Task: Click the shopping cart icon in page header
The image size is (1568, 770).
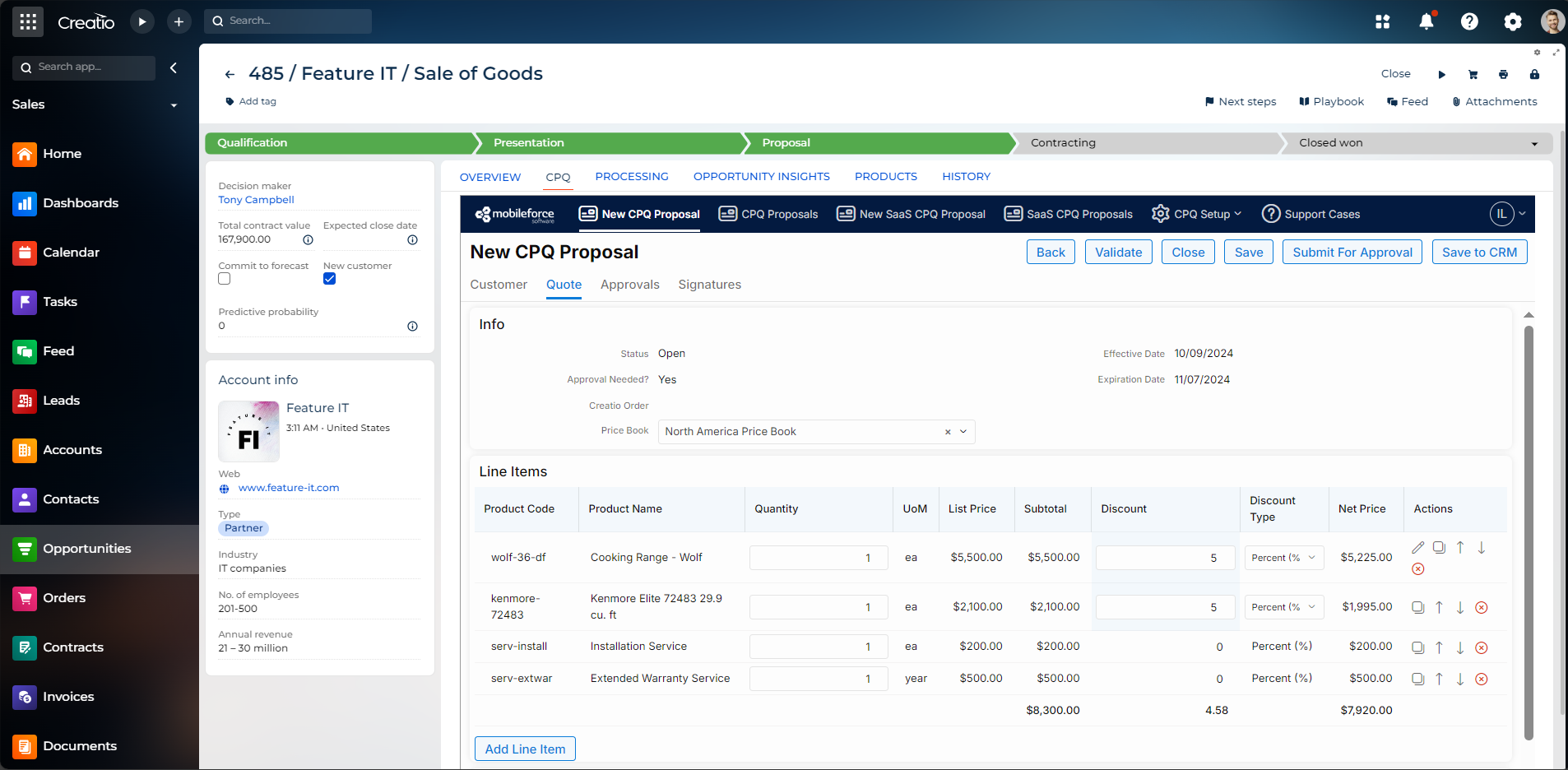Action: (x=1473, y=74)
